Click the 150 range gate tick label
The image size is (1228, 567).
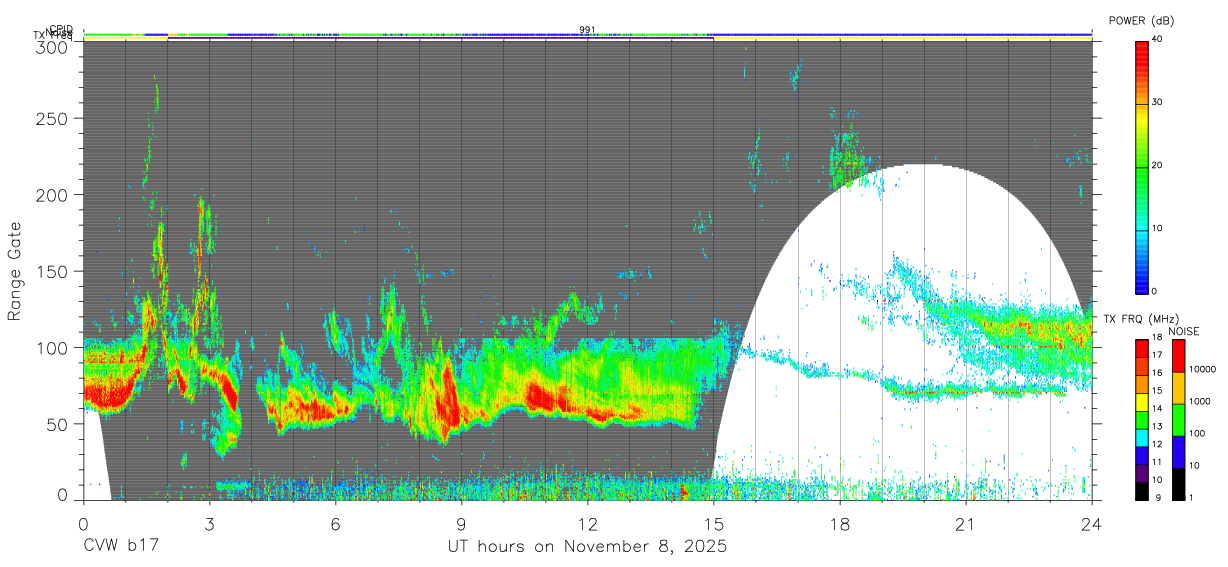coord(52,271)
